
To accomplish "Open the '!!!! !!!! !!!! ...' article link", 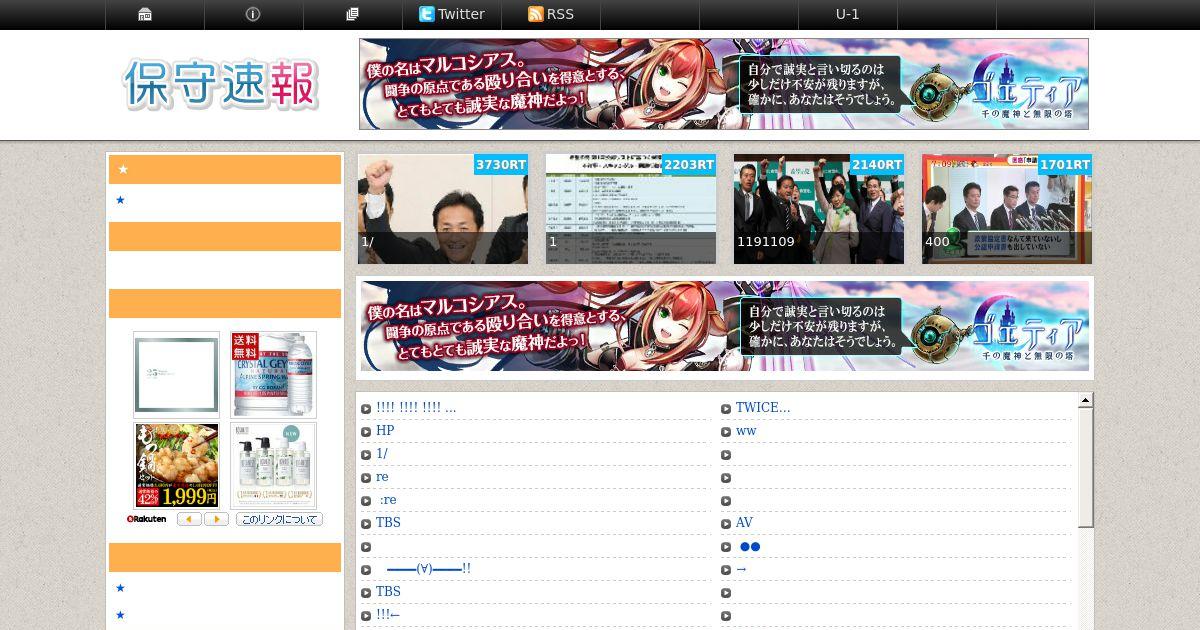I will coord(416,407).
